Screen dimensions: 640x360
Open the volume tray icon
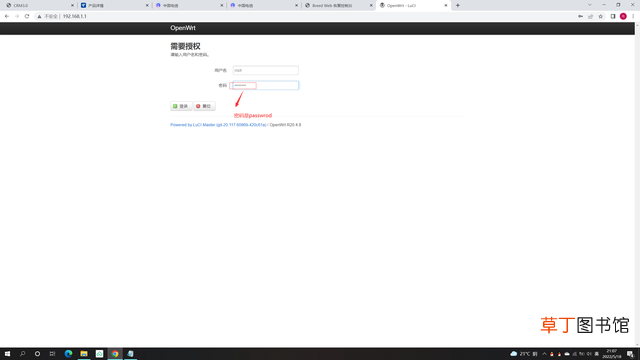(589, 354)
